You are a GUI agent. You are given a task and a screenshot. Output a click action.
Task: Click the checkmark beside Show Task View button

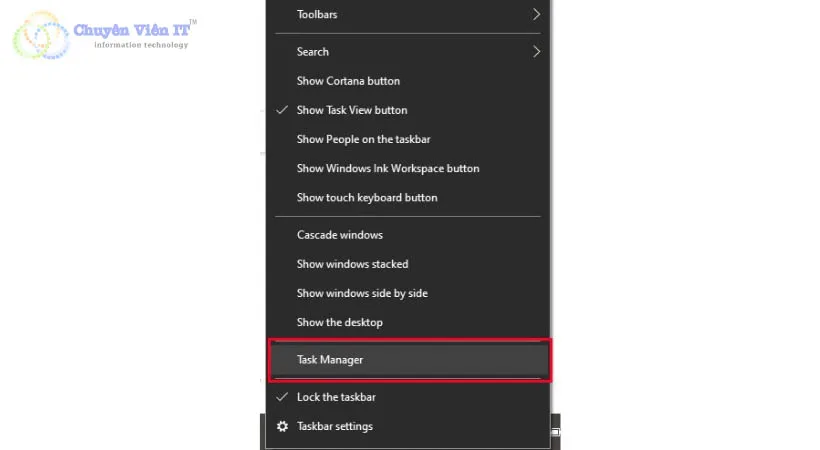pyautogui.click(x=282, y=110)
